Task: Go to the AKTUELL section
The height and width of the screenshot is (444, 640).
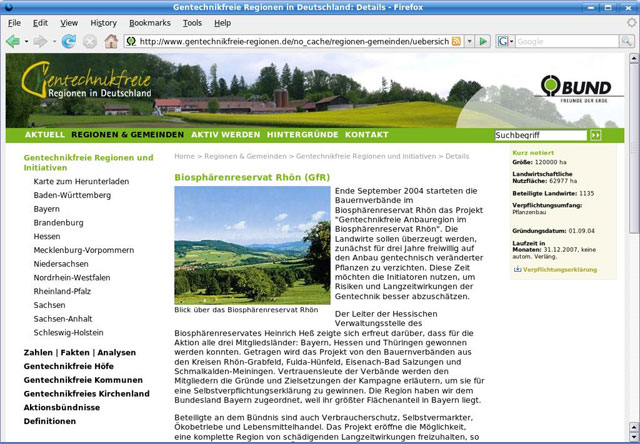Action: (x=45, y=135)
